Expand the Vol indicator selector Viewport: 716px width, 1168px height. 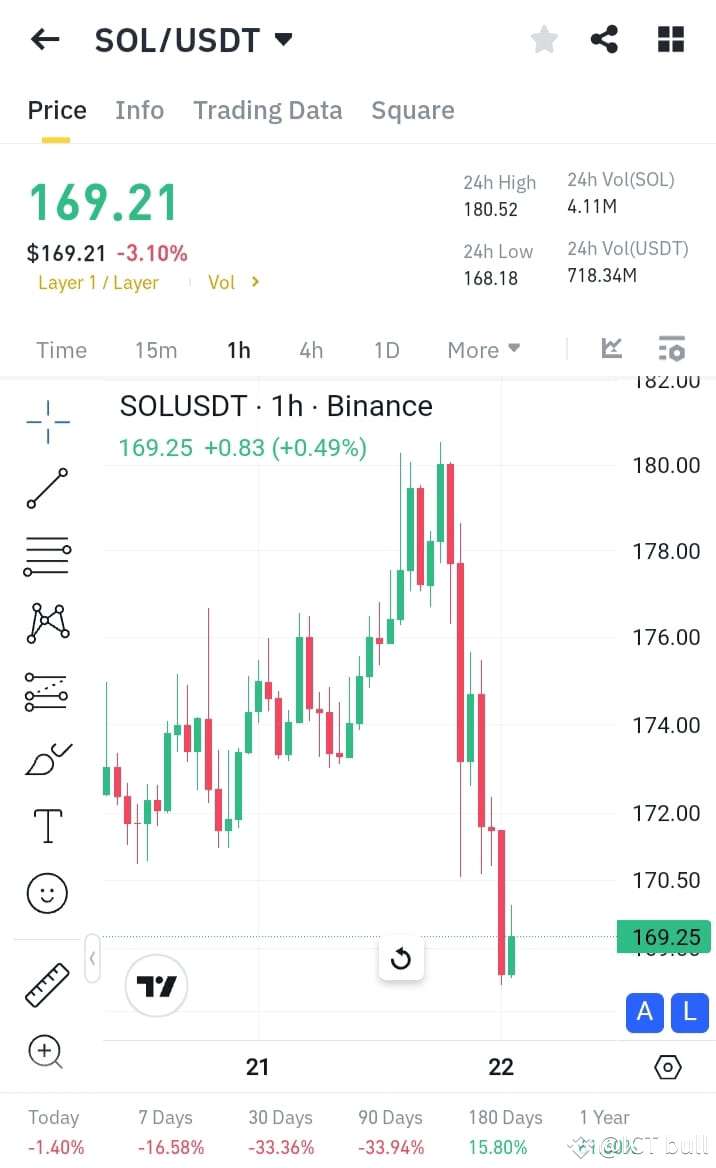coord(232,282)
